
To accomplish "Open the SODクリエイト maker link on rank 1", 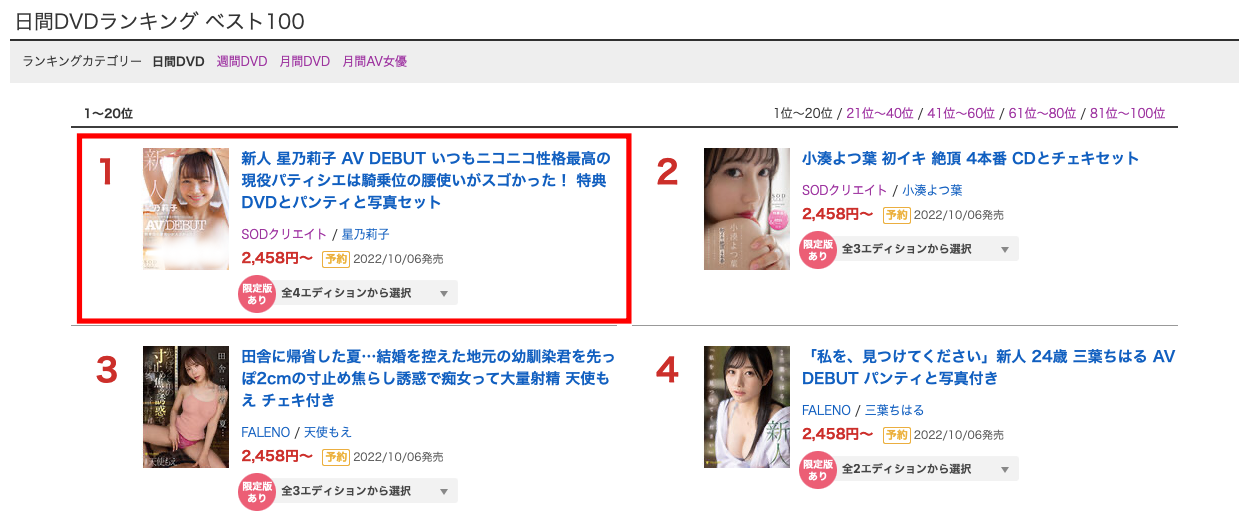I will pyautogui.click(x=284, y=234).
